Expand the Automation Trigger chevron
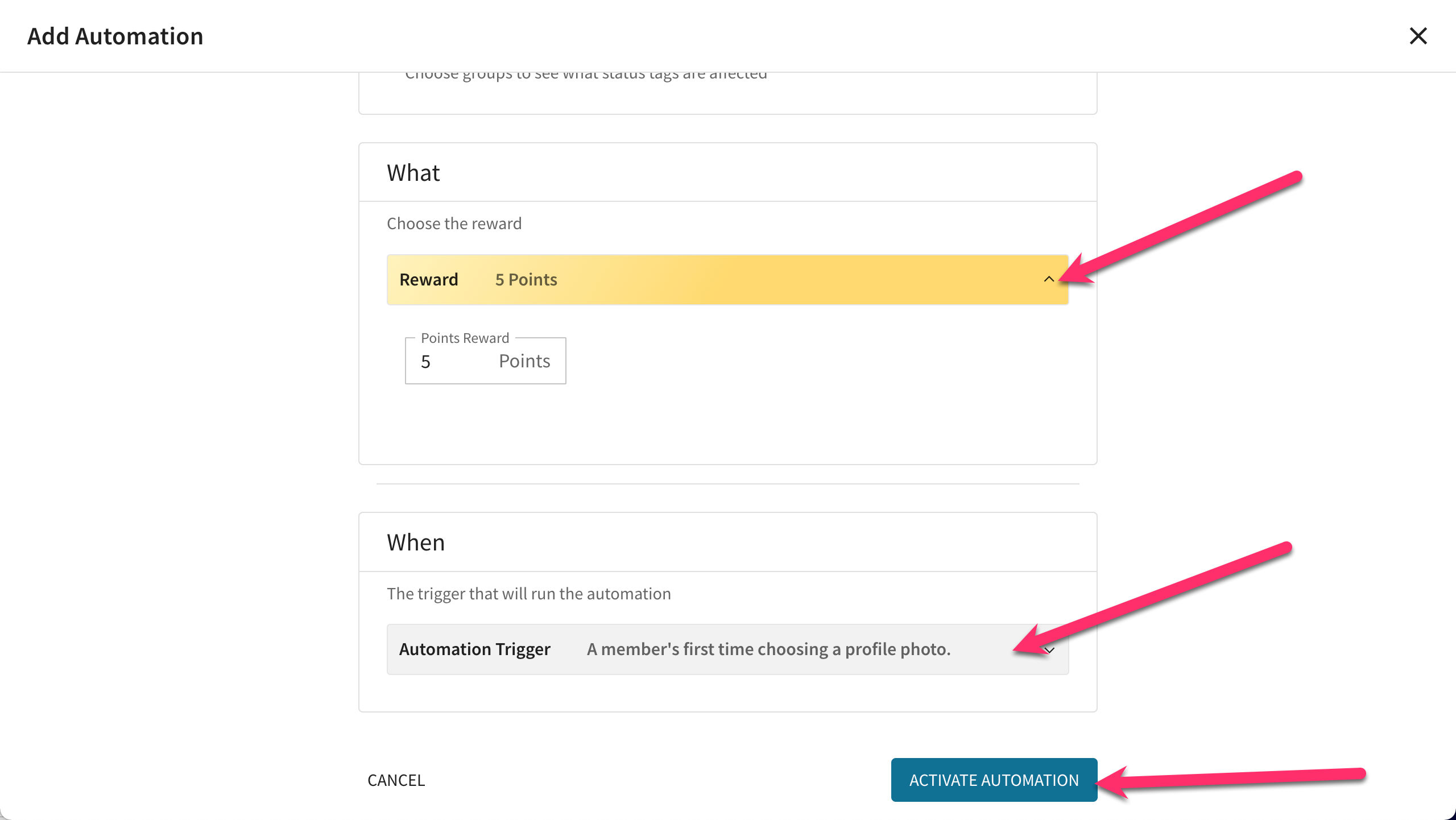Screen dimensions: 1456x820 [1049, 650]
